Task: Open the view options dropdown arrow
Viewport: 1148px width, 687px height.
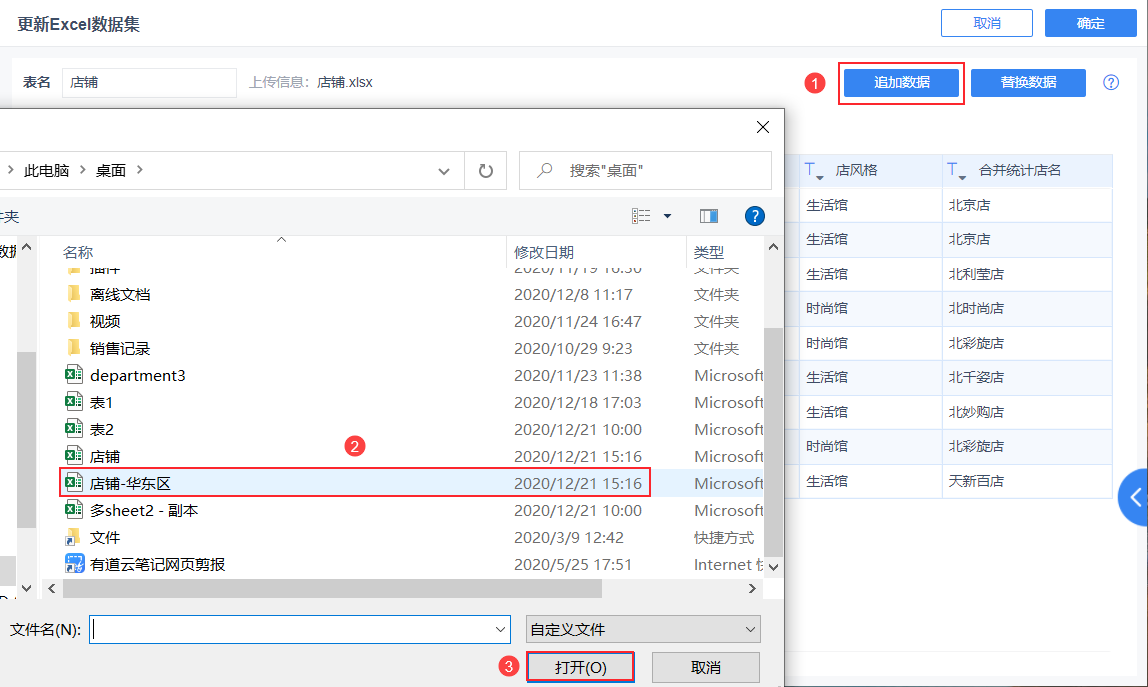Action: [x=667, y=216]
